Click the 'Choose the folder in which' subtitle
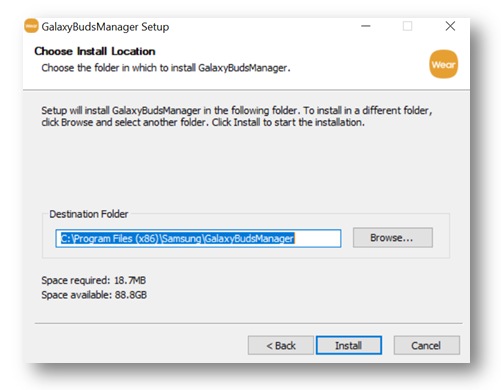501x390 pixels. point(166,68)
